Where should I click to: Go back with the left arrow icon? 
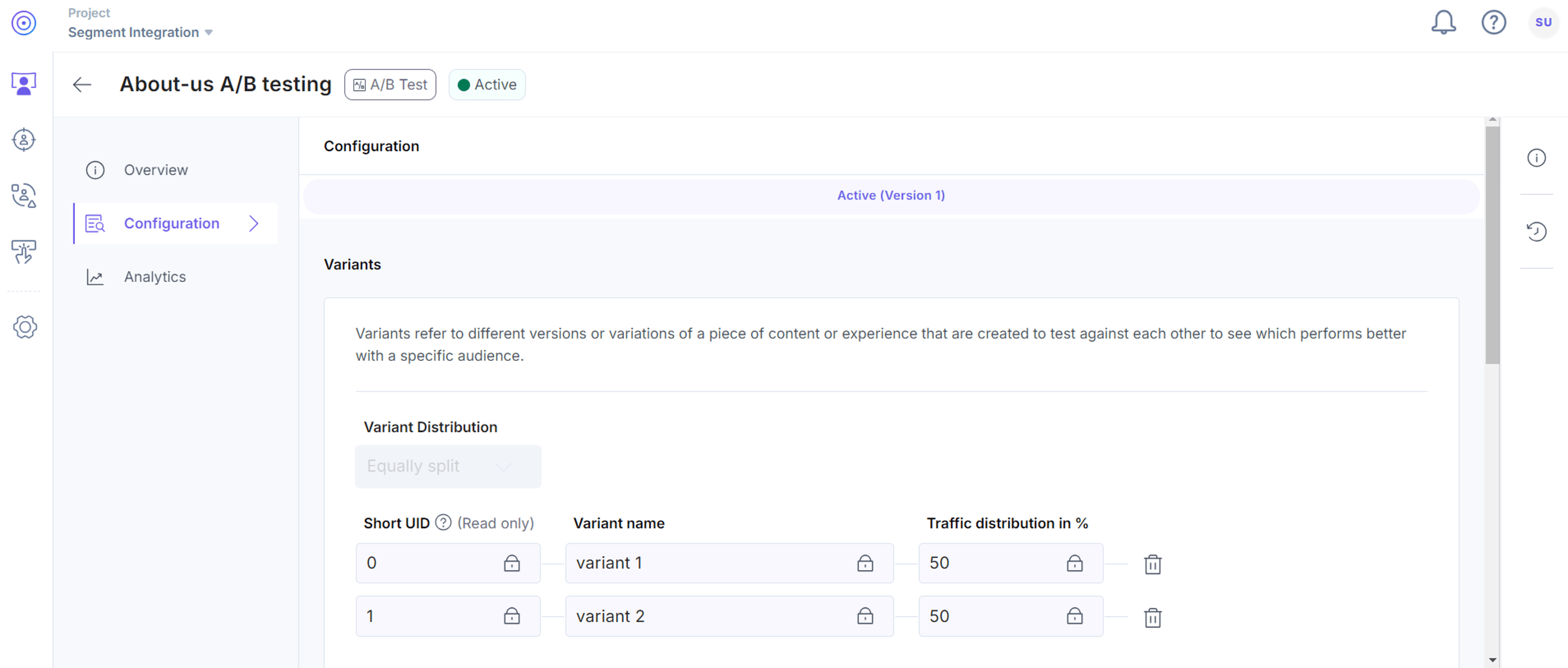pos(82,85)
